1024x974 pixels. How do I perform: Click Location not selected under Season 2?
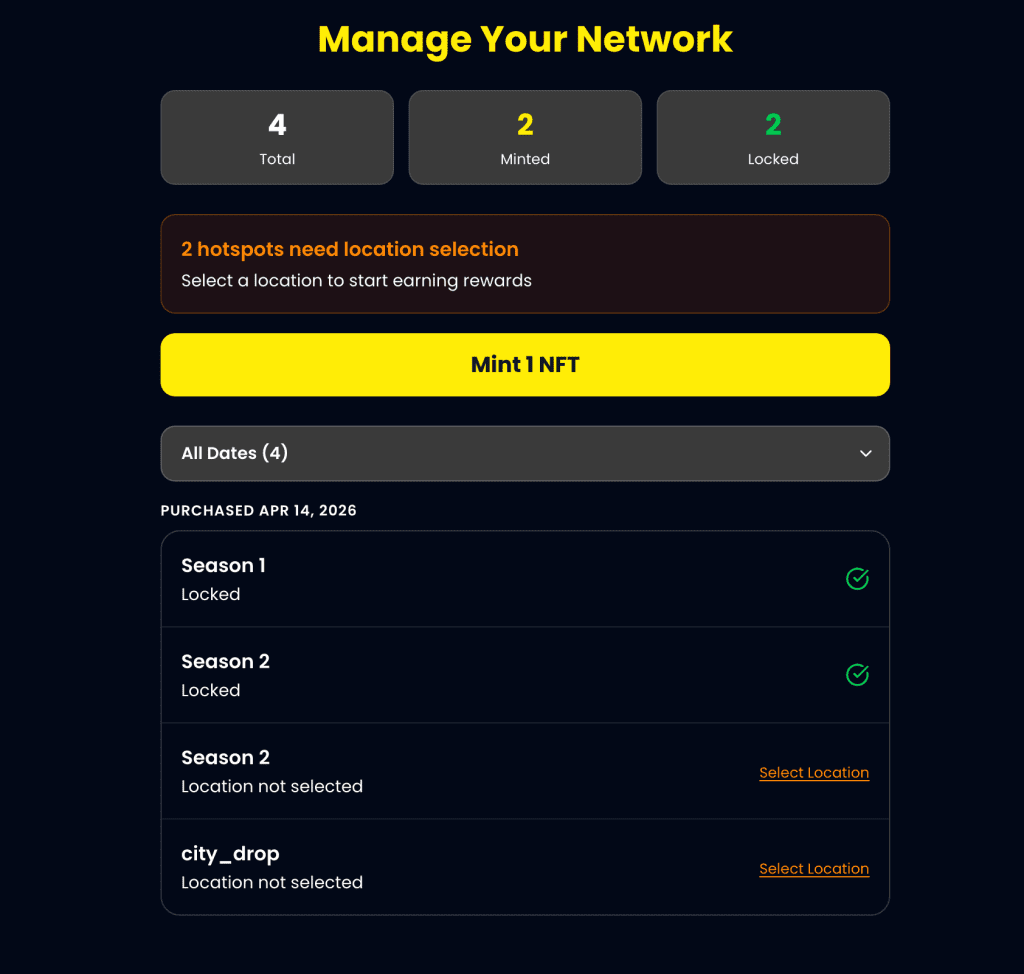coord(272,787)
